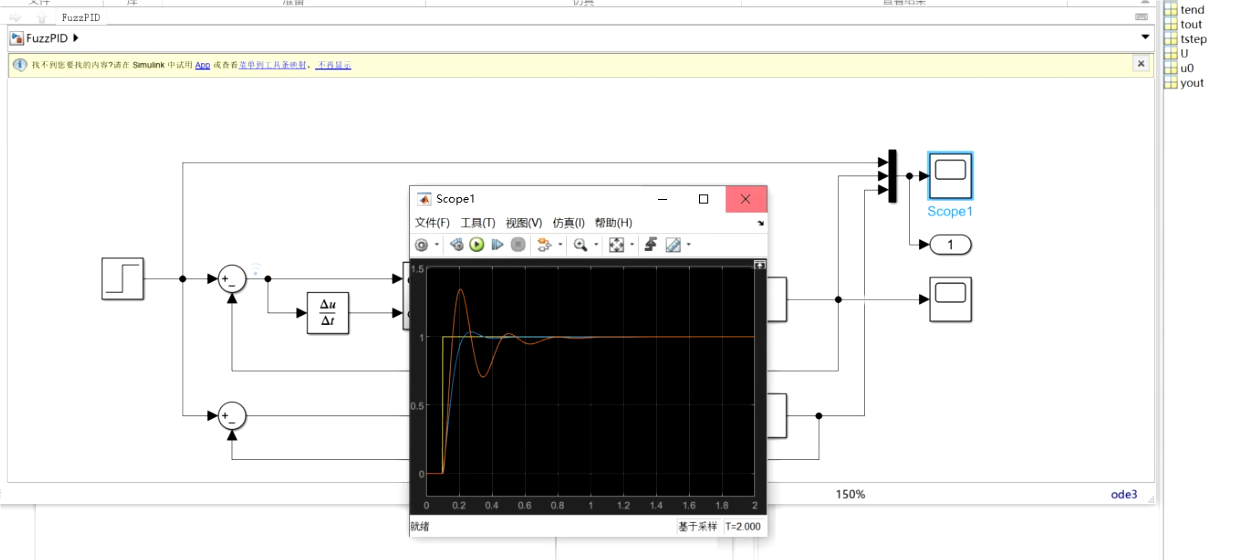Screen dimensions: 1239x560
Task: Click the MATLAB icon in Scope1 title bar
Action: 424,199
